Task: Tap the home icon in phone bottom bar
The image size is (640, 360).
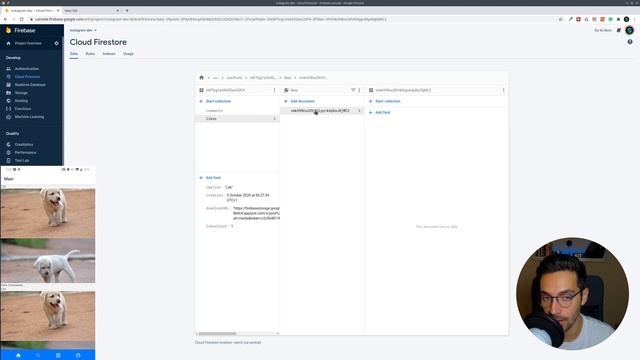Action: point(18,356)
